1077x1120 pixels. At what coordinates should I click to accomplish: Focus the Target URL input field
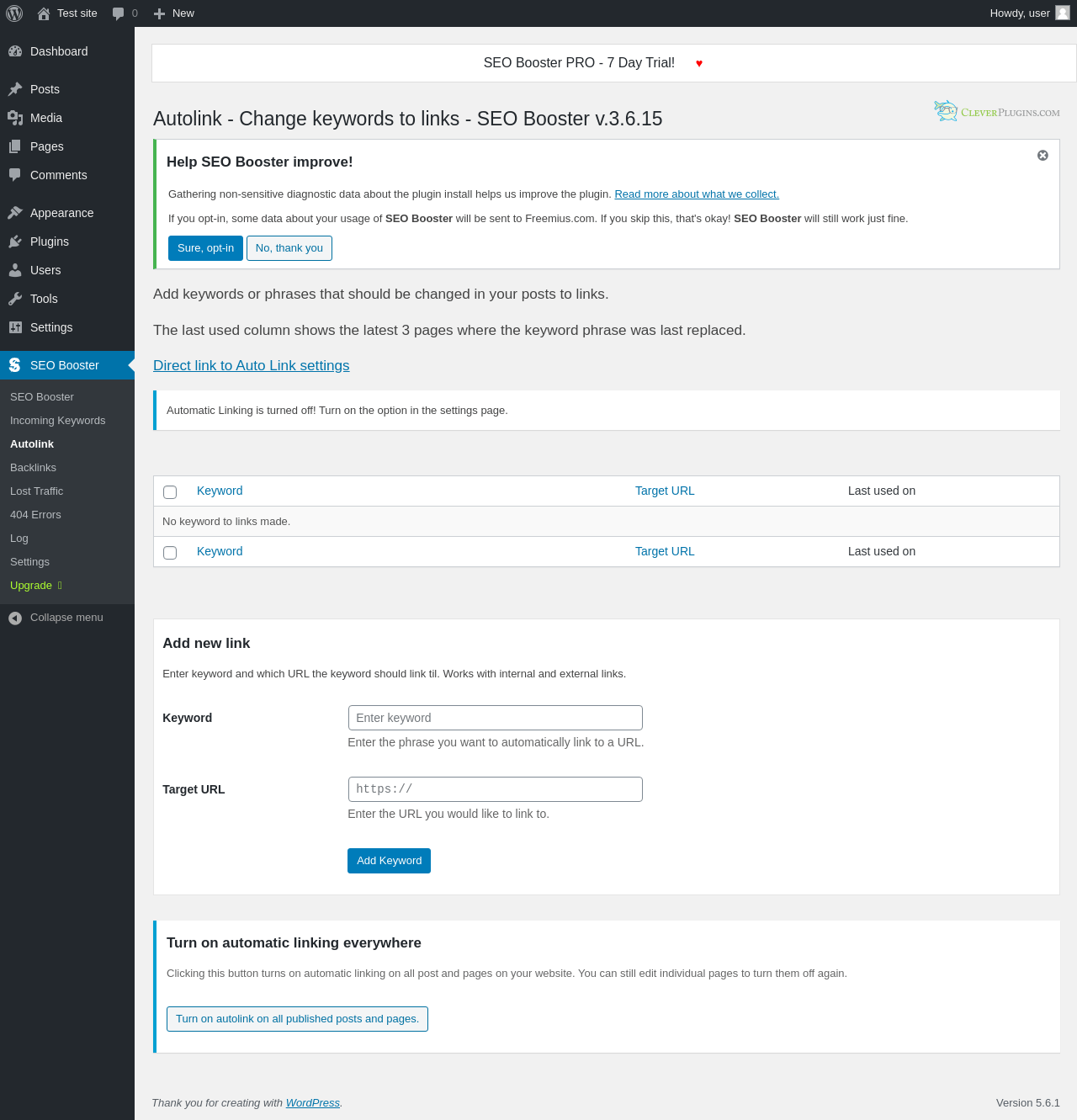496,789
